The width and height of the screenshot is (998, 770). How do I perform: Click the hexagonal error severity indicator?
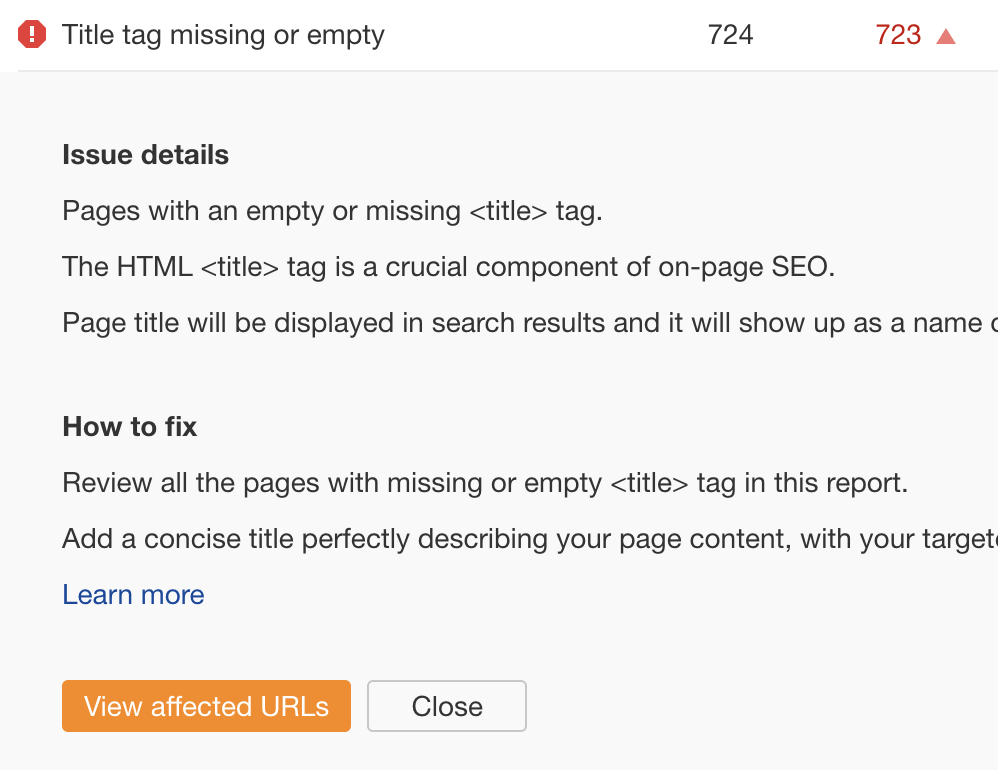tap(31, 35)
